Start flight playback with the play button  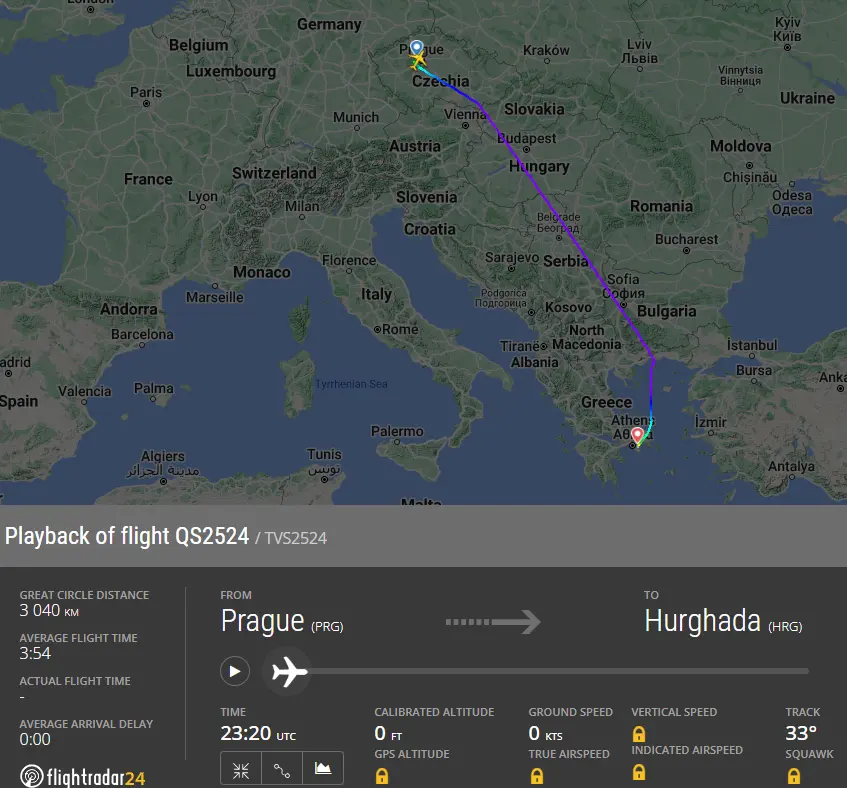click(x=234, y=671)
